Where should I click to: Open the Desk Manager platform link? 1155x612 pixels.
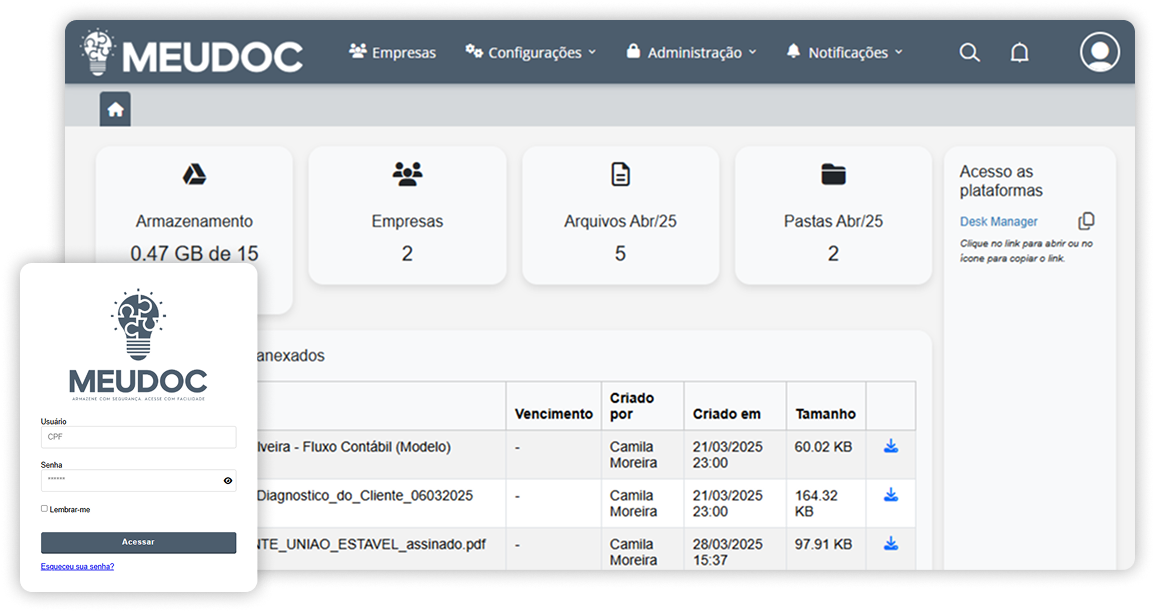coord(998,222)
